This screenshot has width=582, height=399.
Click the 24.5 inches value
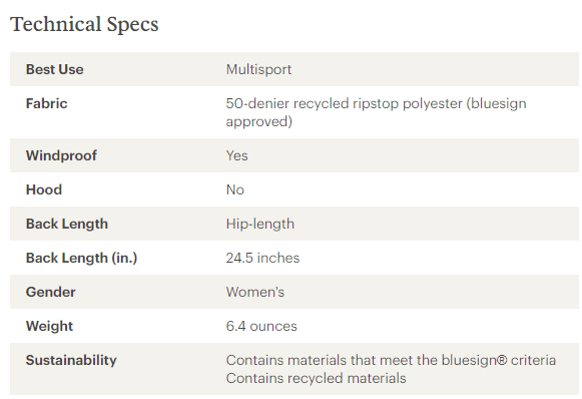(x=262, y=258)
